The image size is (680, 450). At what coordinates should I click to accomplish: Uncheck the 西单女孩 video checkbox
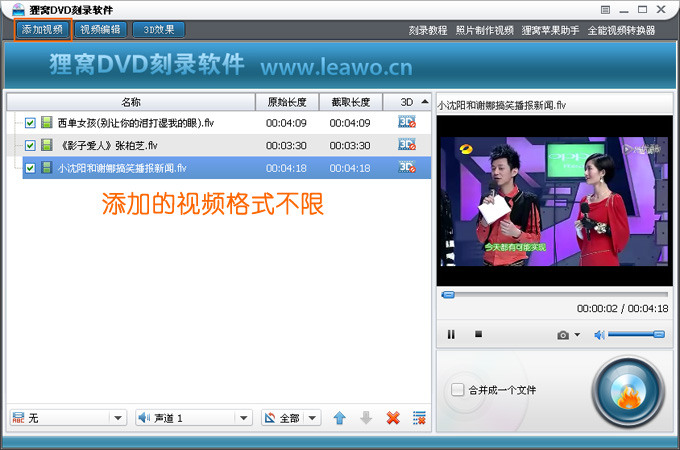coord(30,123)
